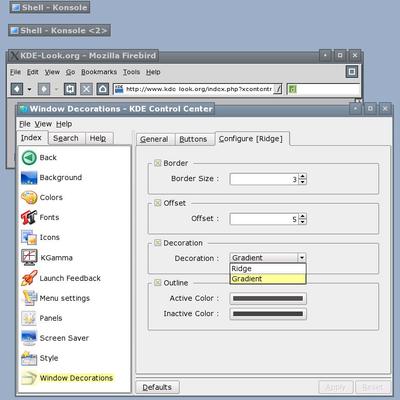Open the Decoration combo box arrow
Viewport: 400px width, 400px height.
[x=302, y=258]
